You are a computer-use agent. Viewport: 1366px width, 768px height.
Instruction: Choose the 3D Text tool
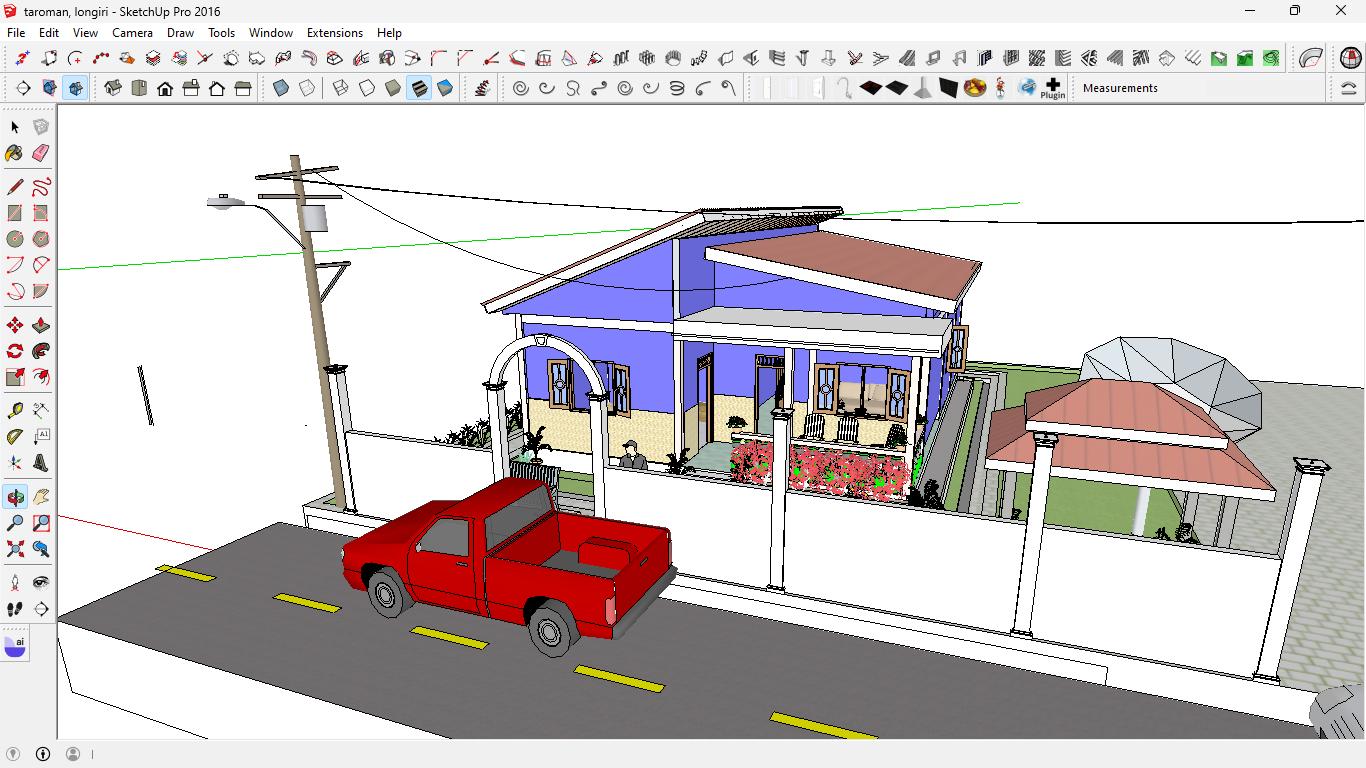click(41, 463)
